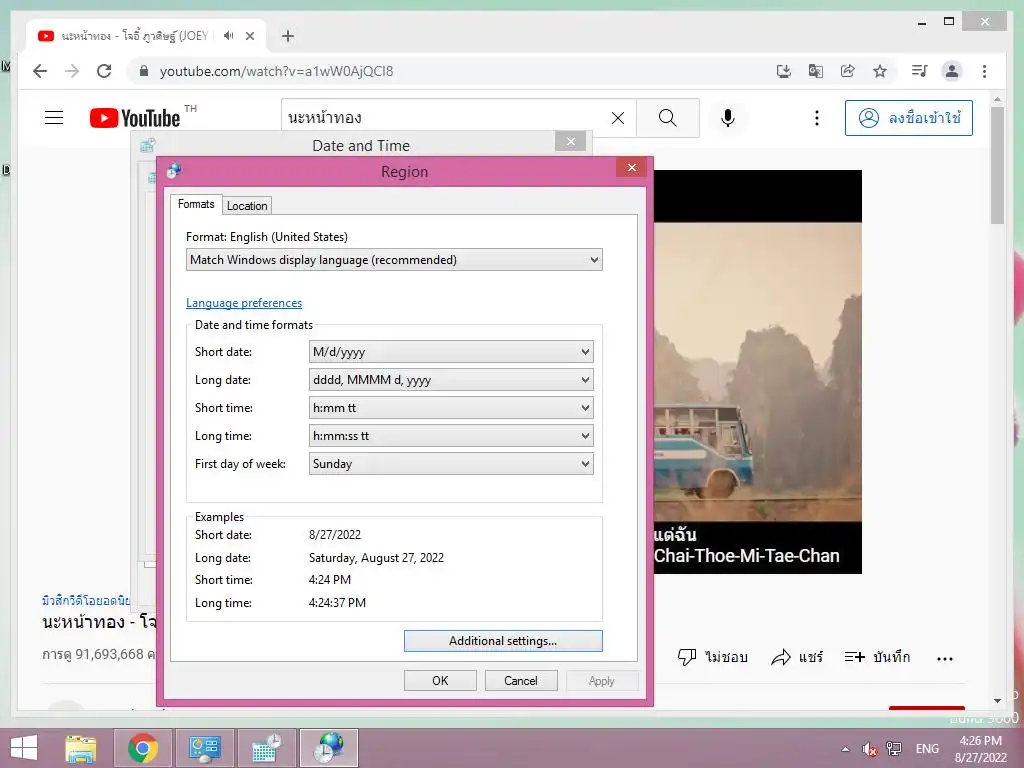The height and width of the screenshot is (768, 1024).
Task: Open media controls icon in Chrome
Action: point(920,71)
